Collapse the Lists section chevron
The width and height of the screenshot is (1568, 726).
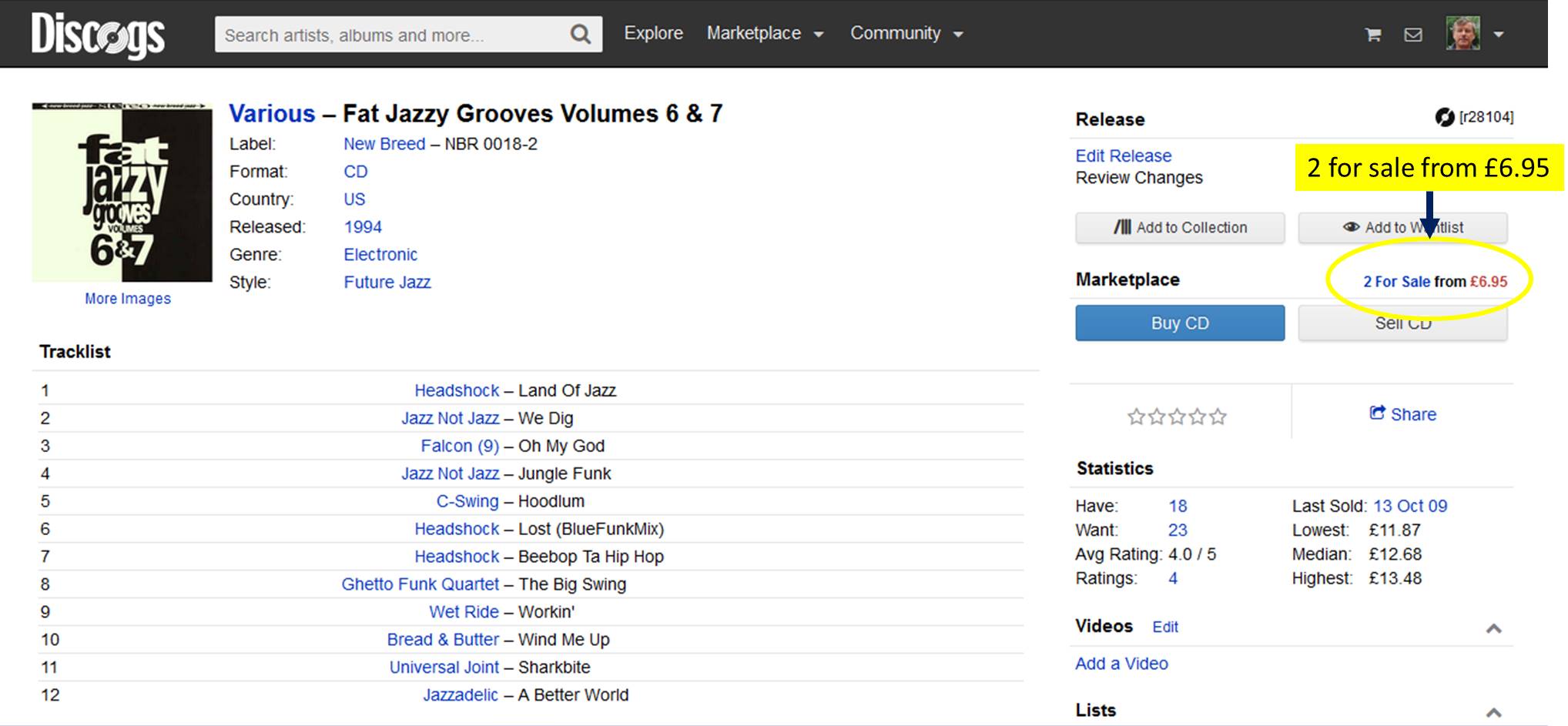1493,712
